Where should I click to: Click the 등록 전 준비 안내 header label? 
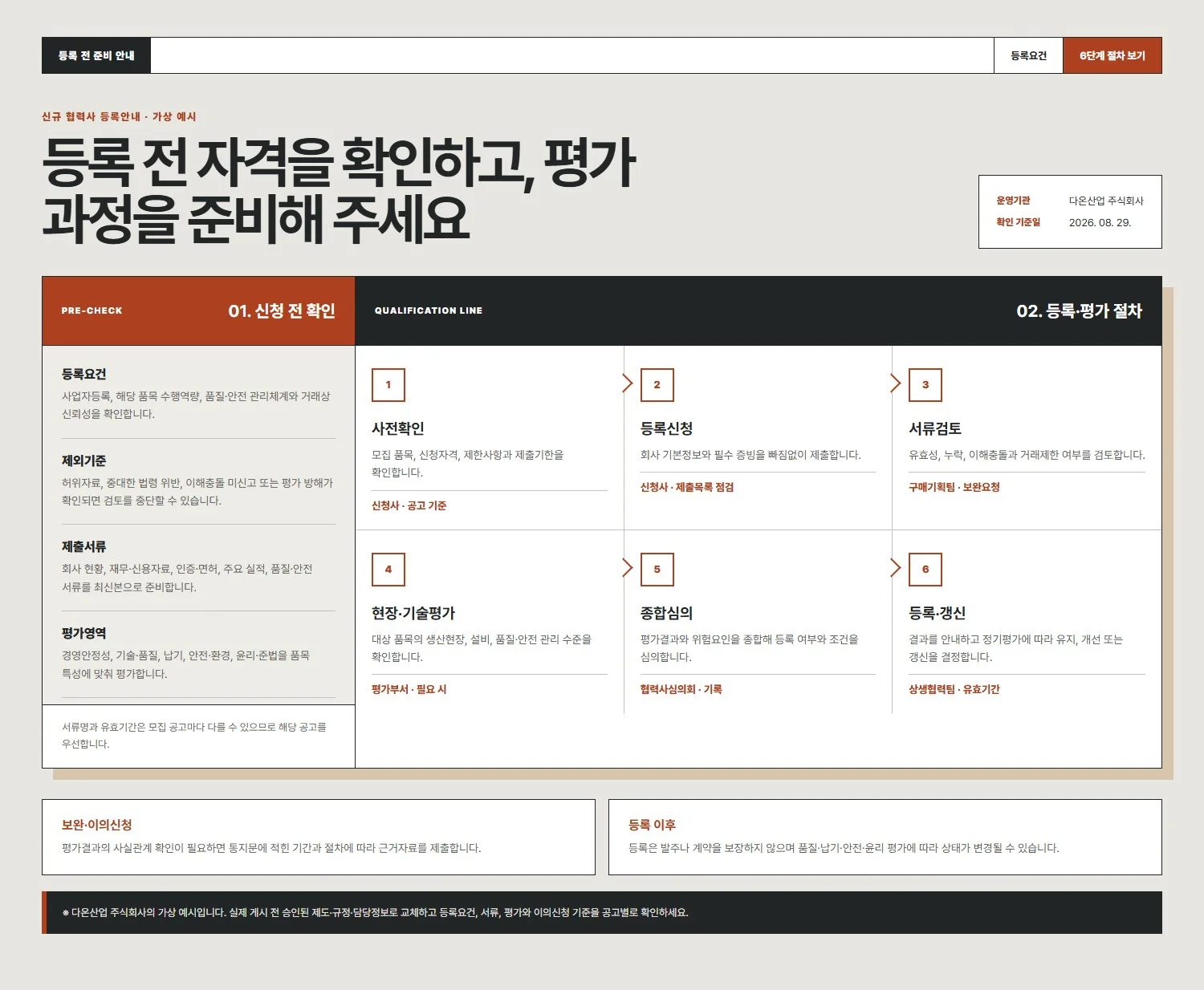[96, 55]
